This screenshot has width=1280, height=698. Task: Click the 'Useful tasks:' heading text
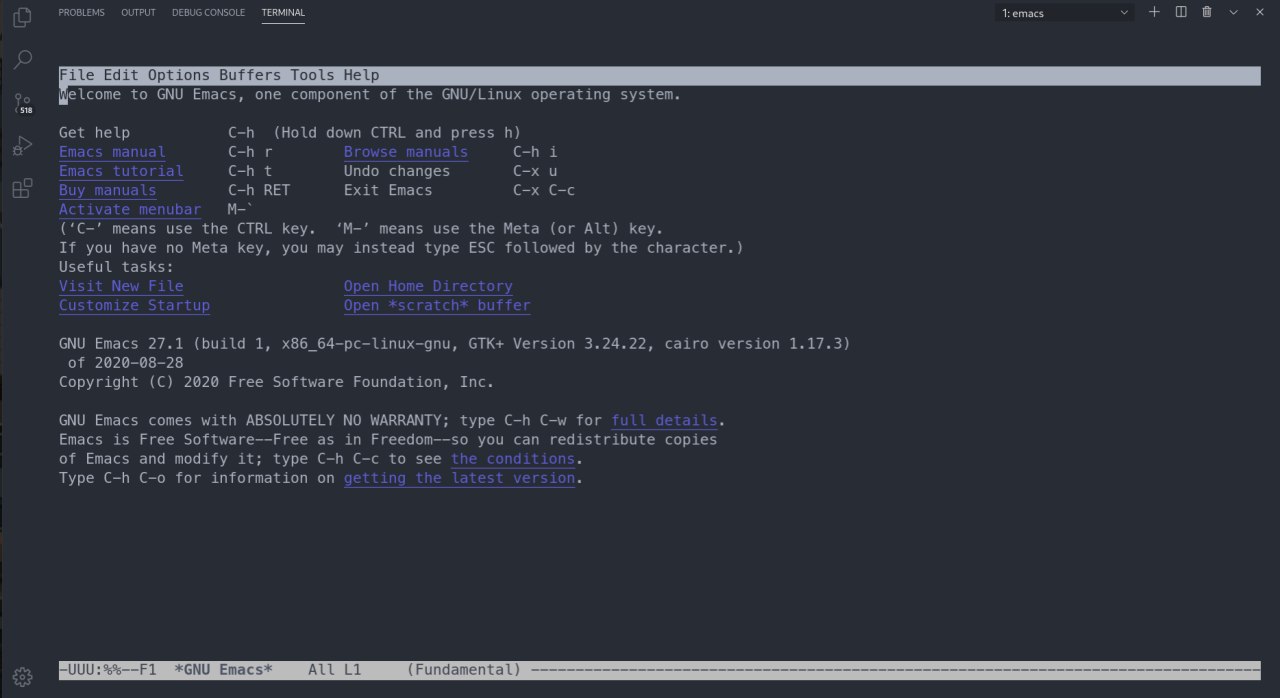coord(117,267)
